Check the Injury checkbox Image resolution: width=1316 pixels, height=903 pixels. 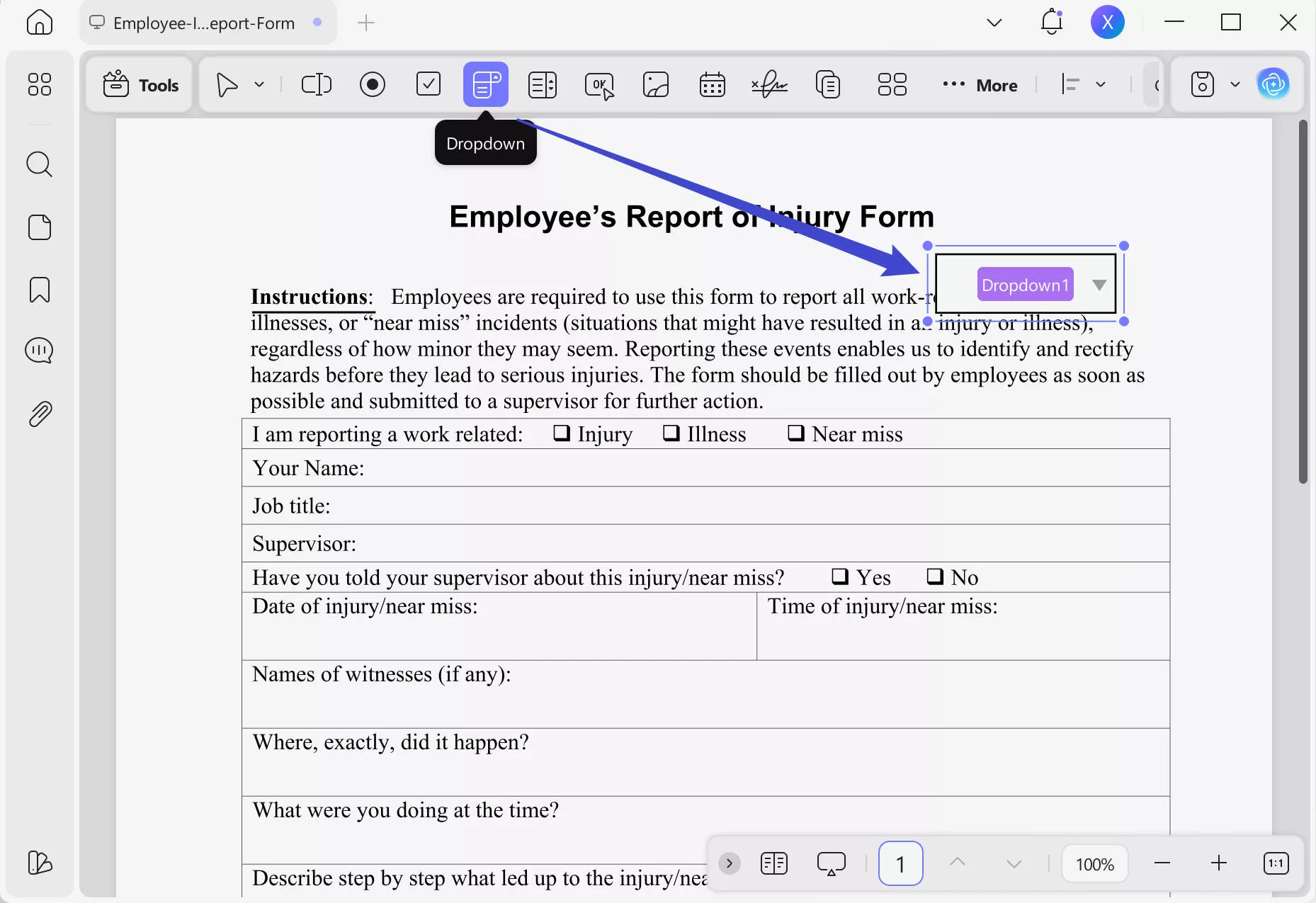(x=562, y=433)
